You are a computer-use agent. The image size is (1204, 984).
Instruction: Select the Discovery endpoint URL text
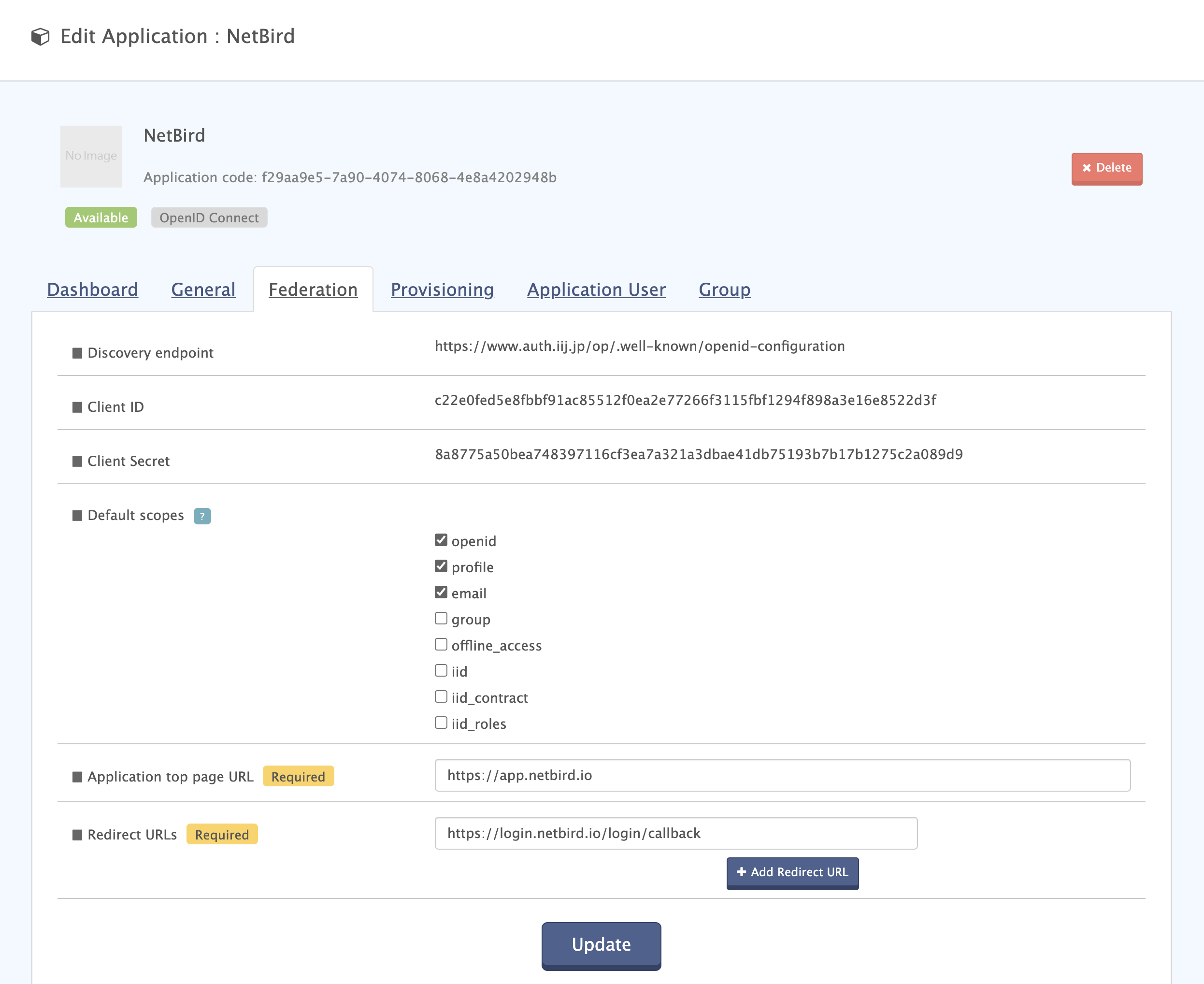[x=640, y=347]
